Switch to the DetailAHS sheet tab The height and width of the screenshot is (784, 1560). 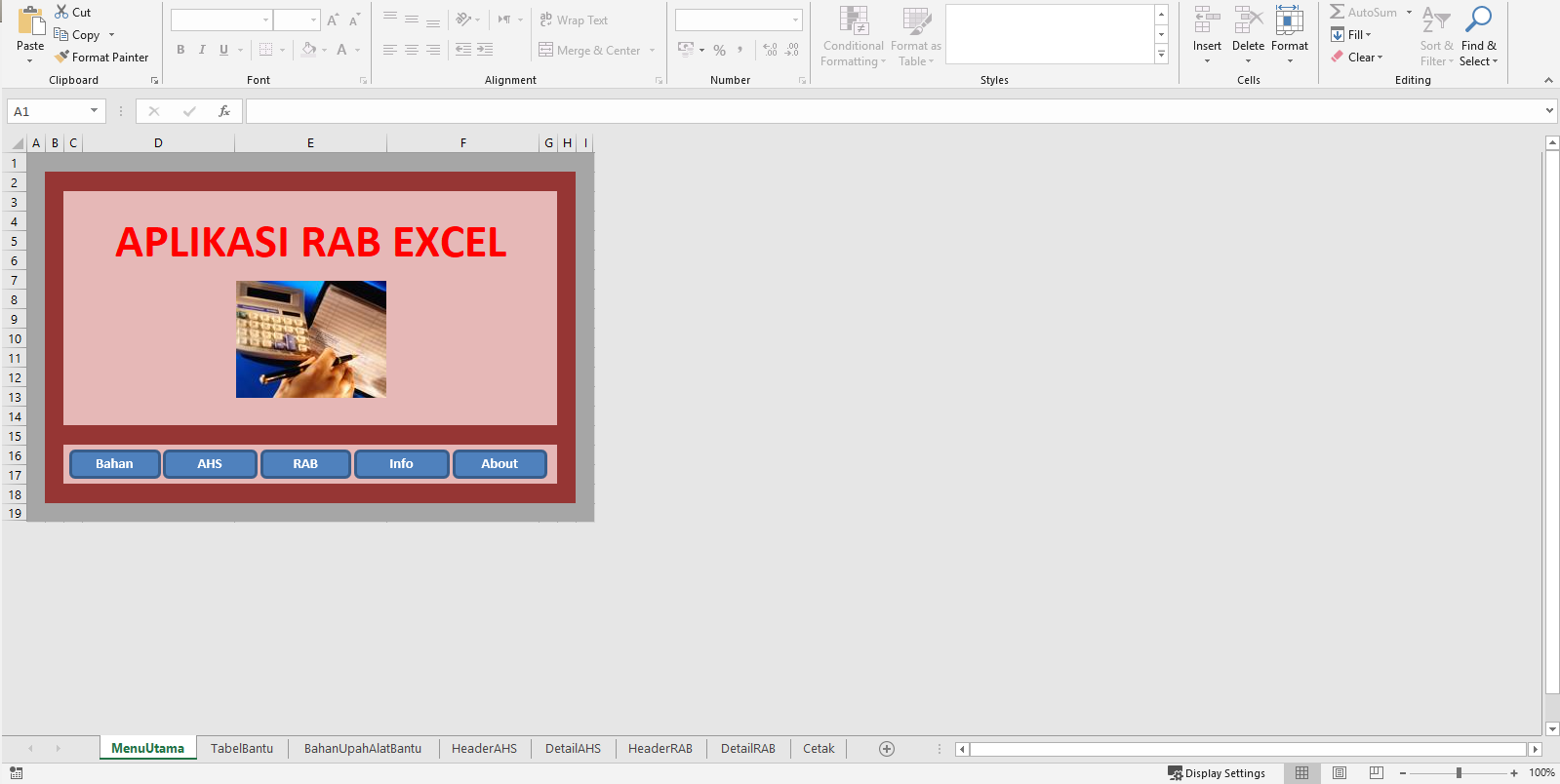tap(573, 749)
